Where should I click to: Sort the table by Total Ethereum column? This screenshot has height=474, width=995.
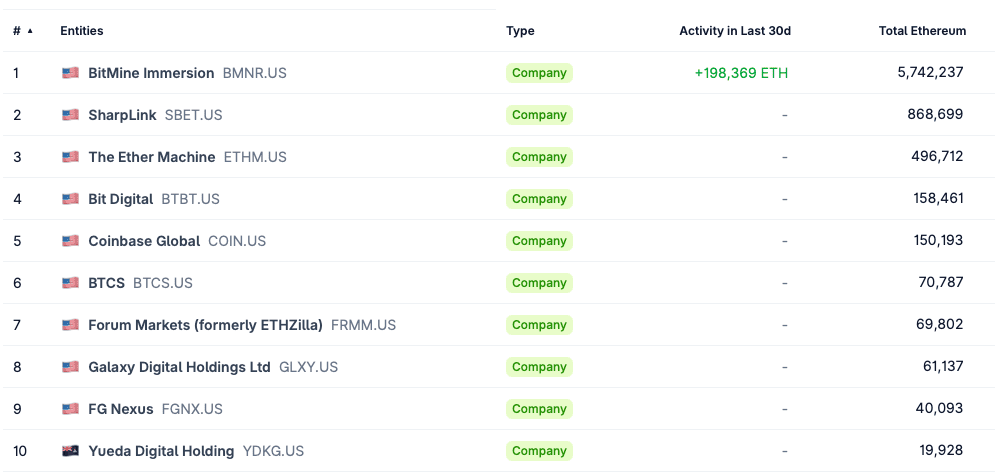[922, 30]
